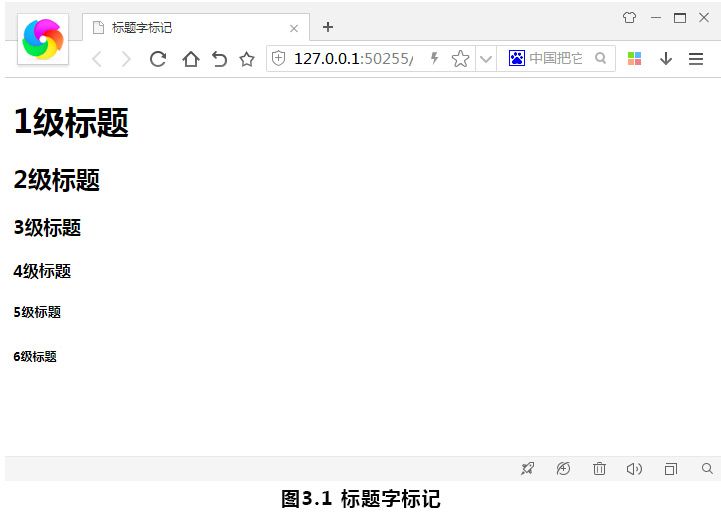Minimize the browser window

pos(656,18)
